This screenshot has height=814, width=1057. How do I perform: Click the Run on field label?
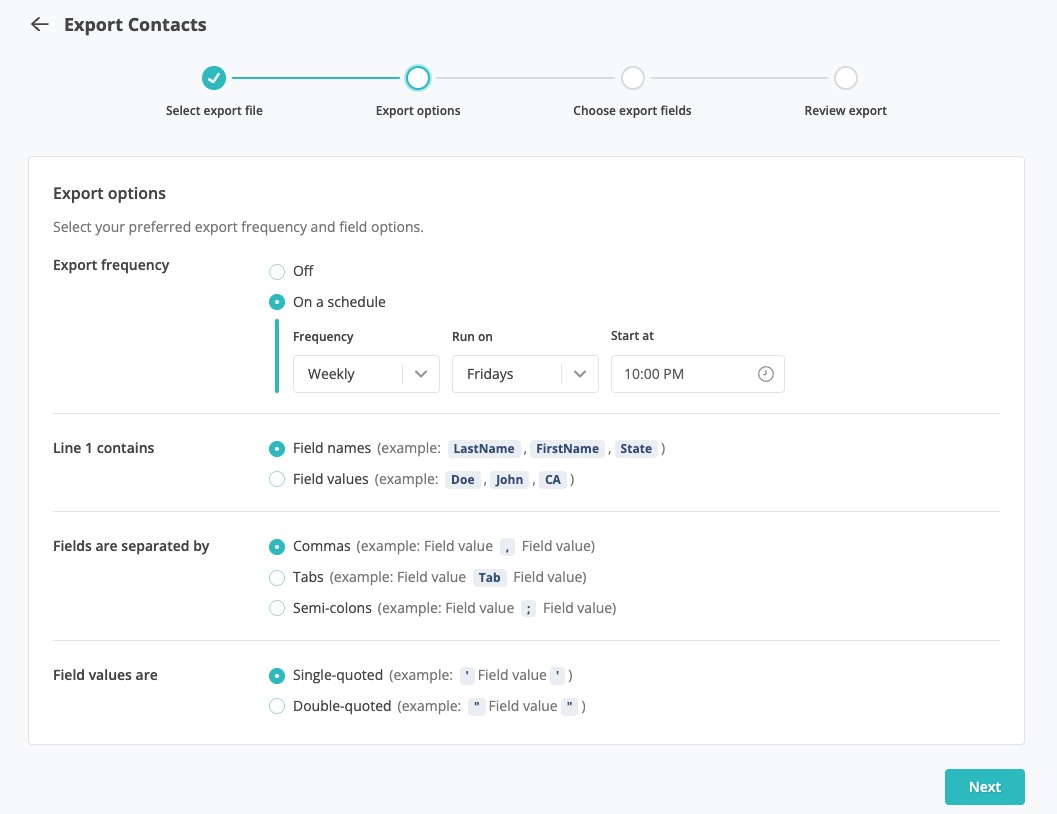(472, 336)
